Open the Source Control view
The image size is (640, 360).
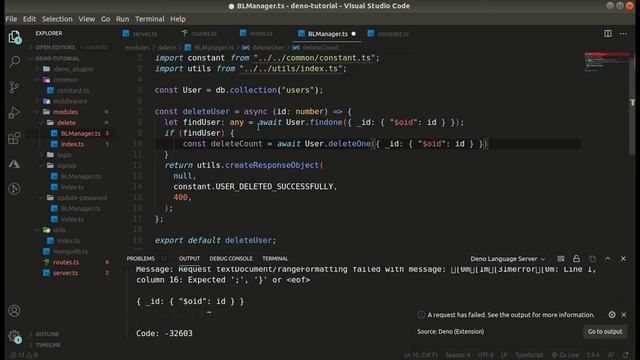click(14, 87)
